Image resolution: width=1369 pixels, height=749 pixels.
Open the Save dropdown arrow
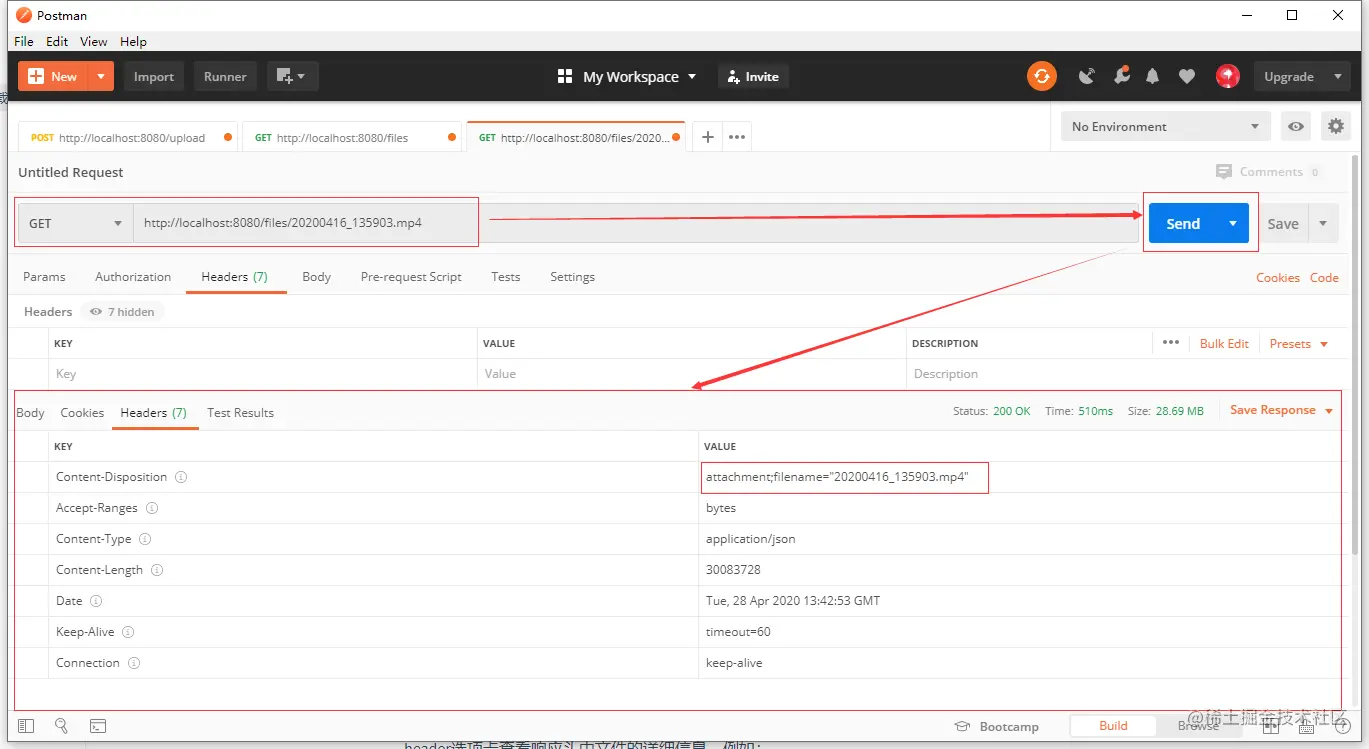point(1324,224)
